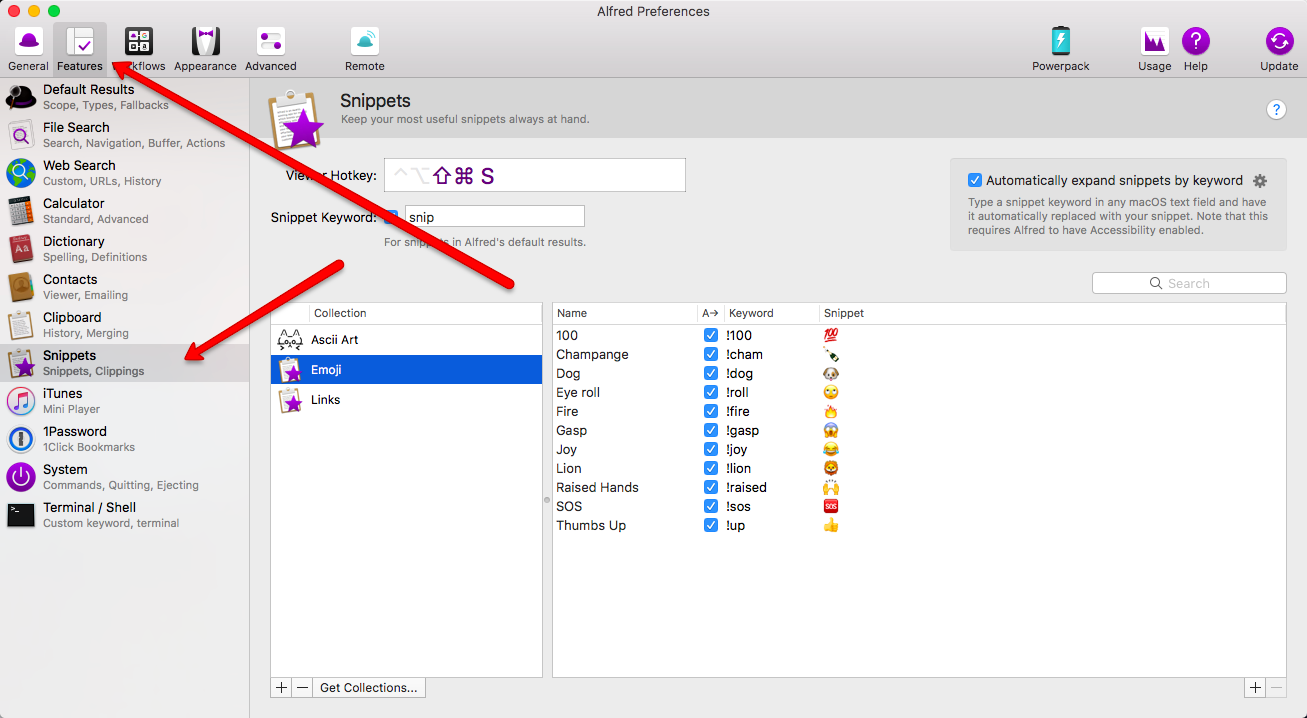1307x718 pixels.
Task: Open the snippet expansion gear menu
Action: tap(1260, 180)
